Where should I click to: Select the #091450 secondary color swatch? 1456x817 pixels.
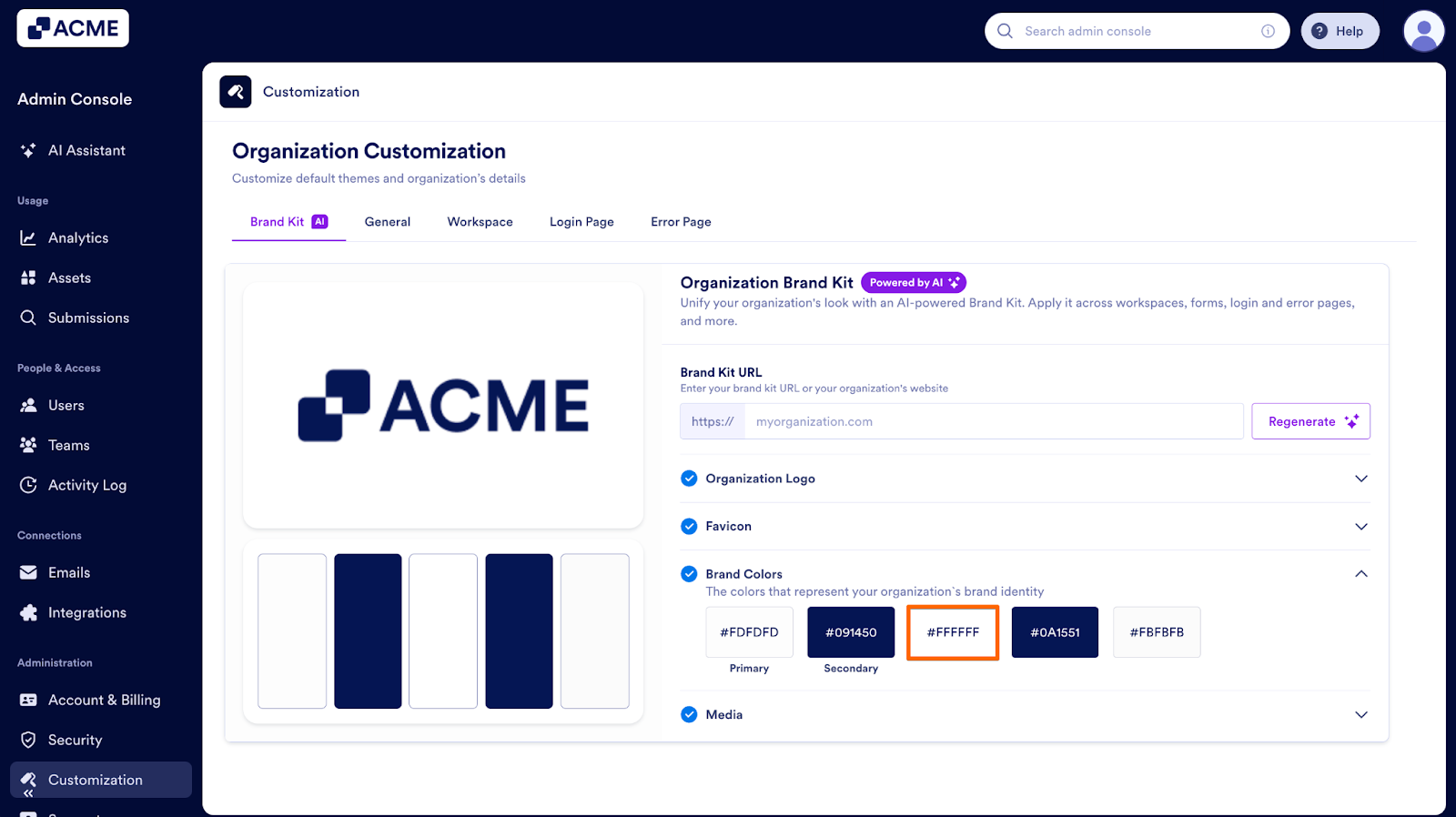(x=851, y=632)
